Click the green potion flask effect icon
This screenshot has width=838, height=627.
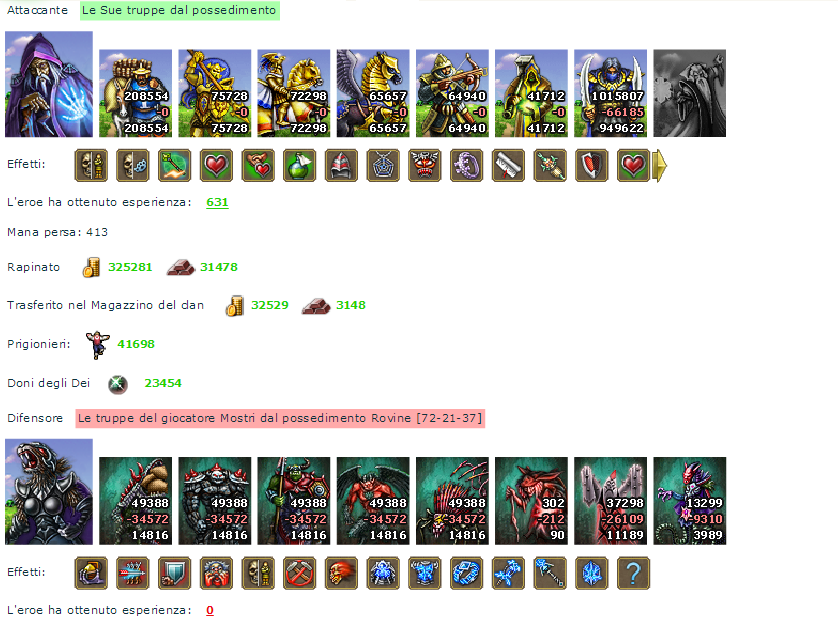299,166
